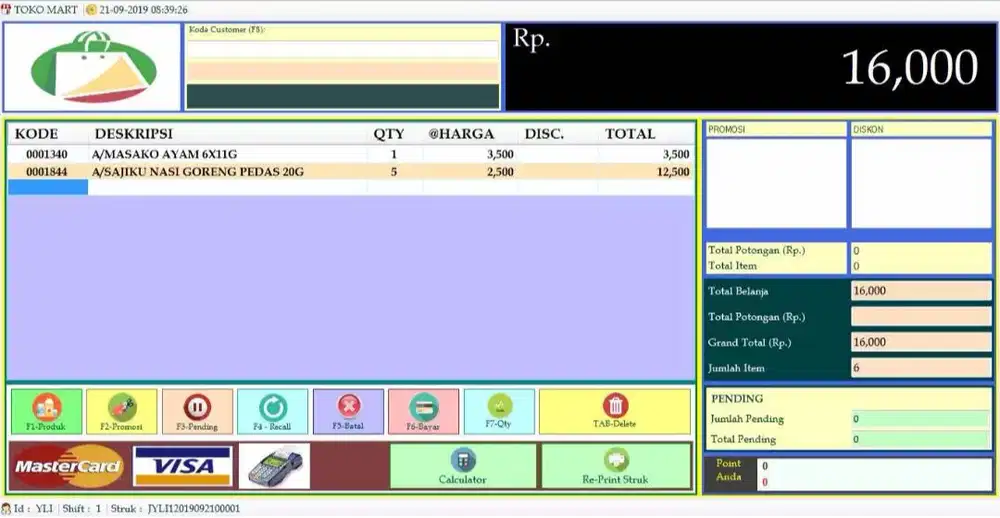Viewport: 1000px width, 518px height.
Task: Select the EDC card terminal image
Action: [274, 466]
